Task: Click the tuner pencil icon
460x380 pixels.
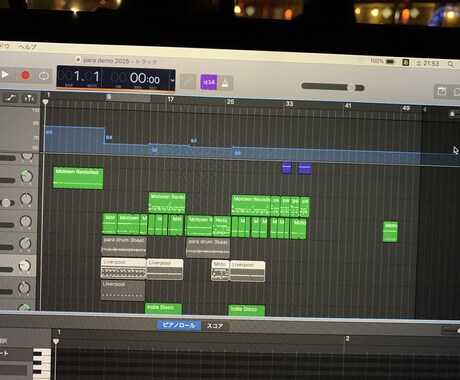Action: 188,81
